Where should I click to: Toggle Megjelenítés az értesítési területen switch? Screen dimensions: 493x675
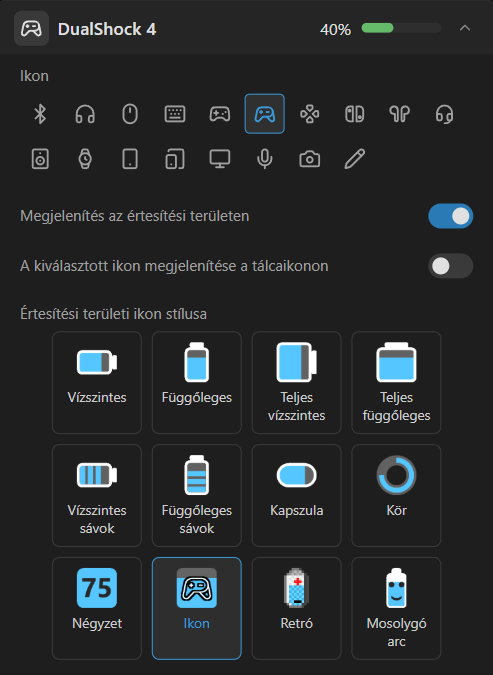(450, 216)
